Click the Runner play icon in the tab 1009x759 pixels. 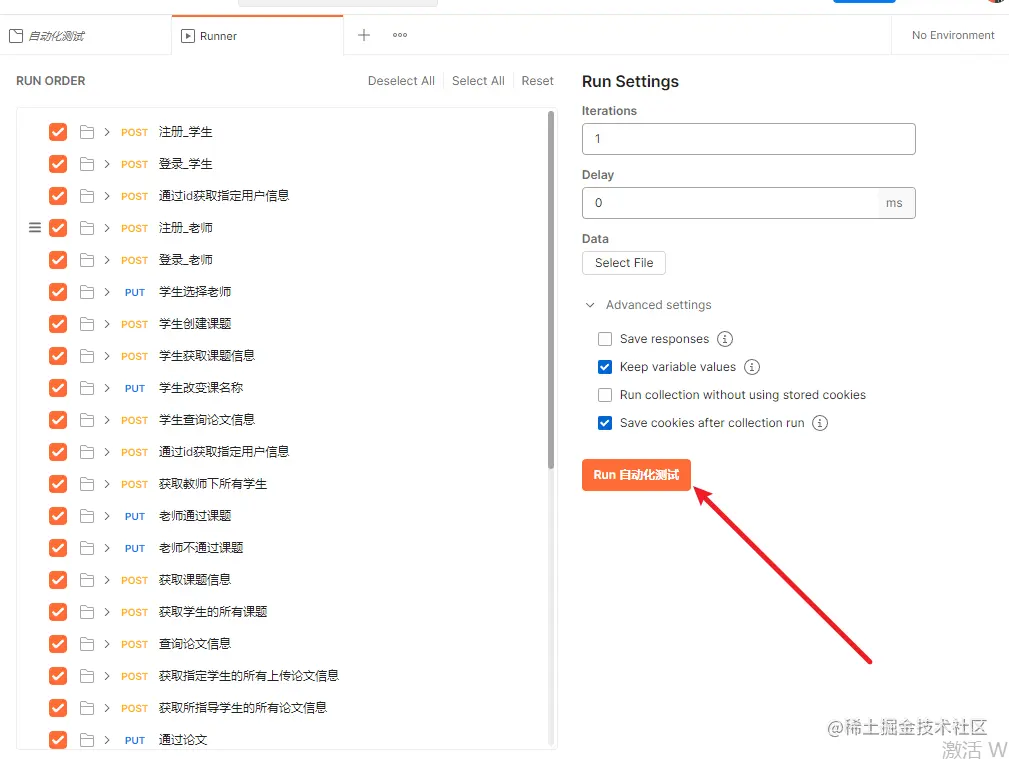coord(188,36)
